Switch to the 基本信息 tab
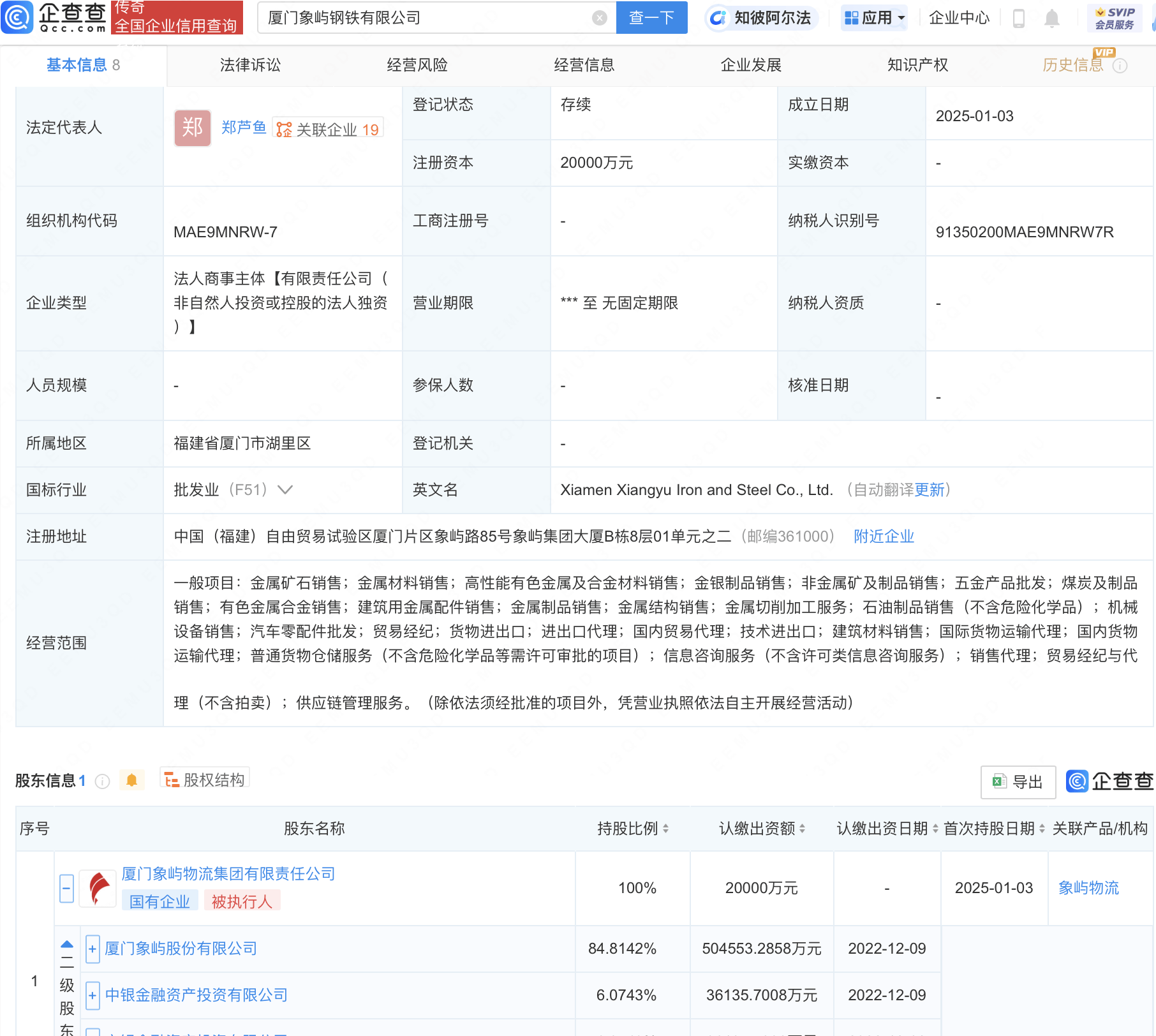 tap(83, 65)
